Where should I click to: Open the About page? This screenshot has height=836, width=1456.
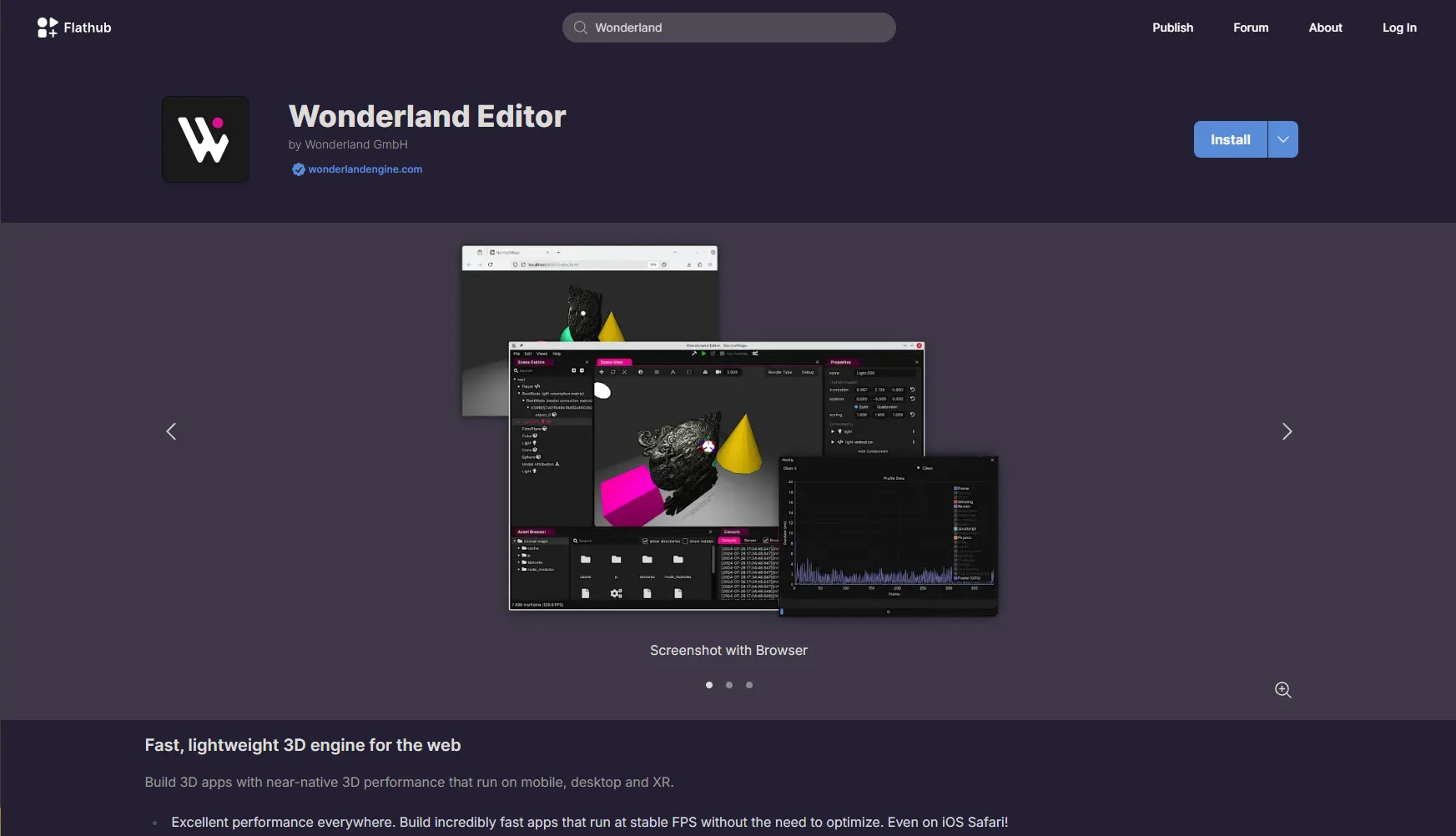1325,28
